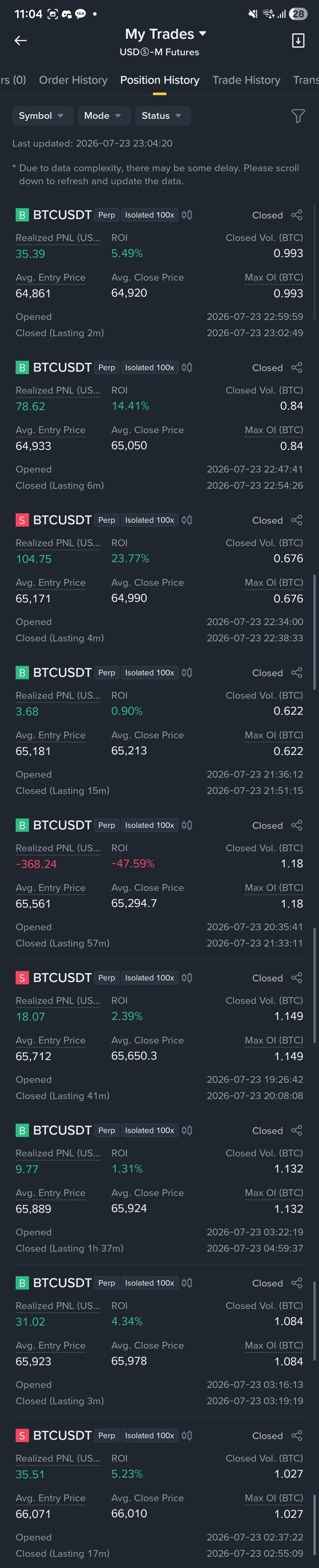319x1568 pixels.
Task: Share the 18.07 PNL short position
Action: [x=297, y=977]
